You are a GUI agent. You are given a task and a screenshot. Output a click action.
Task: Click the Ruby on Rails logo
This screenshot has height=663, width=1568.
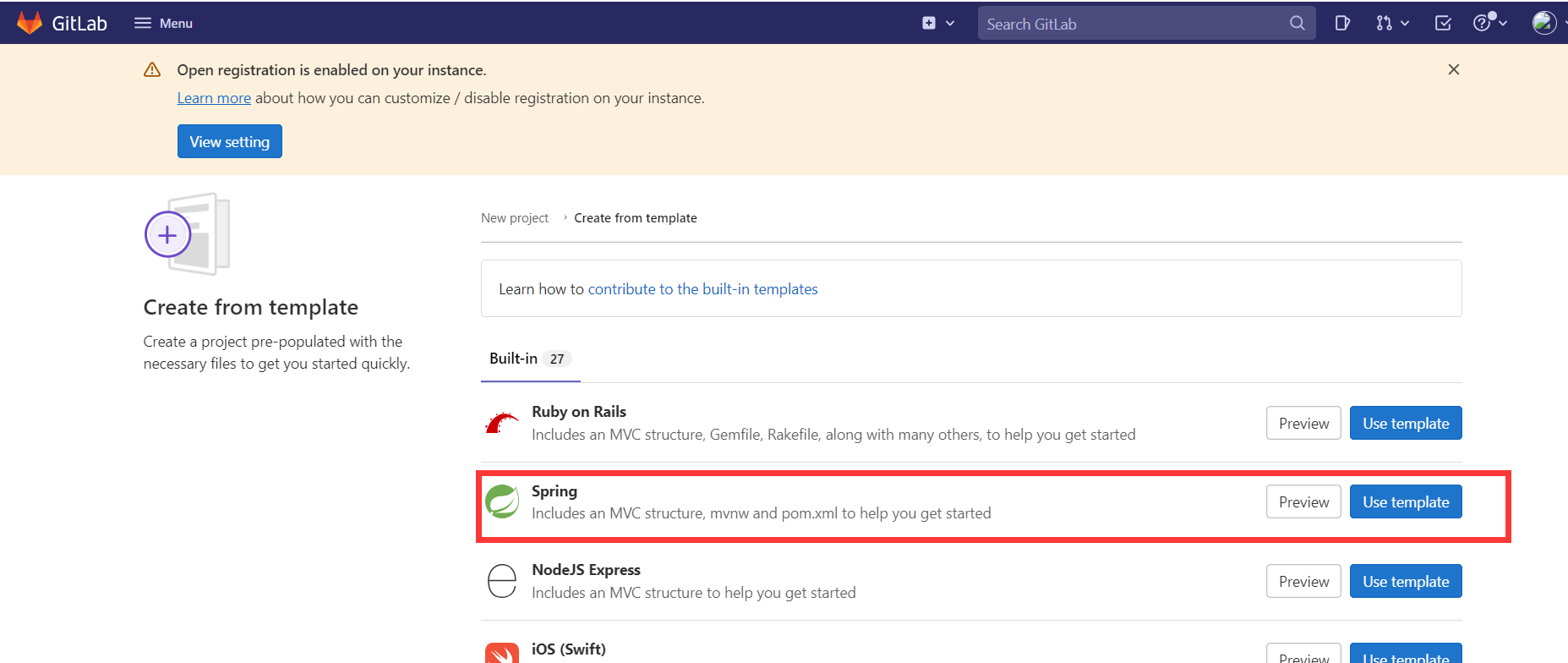[502, 422]
